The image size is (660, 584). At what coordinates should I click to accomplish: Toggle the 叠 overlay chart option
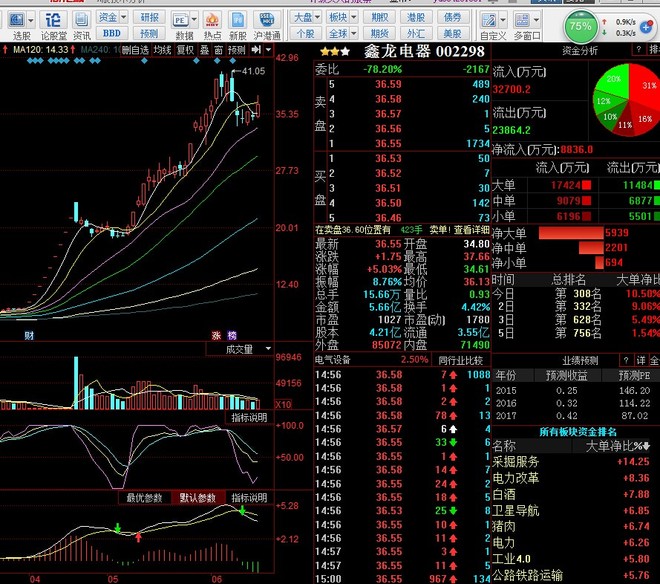point(205,50)
